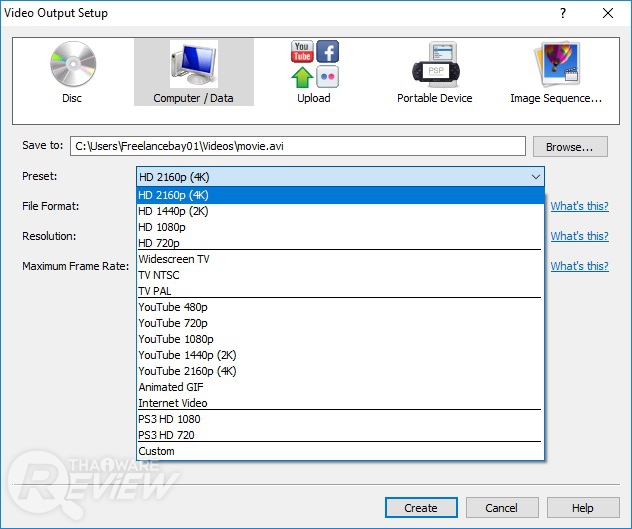Choose YouTube 1440p (2K) preset
The image size is (632, 529).
tap(341, 355)
